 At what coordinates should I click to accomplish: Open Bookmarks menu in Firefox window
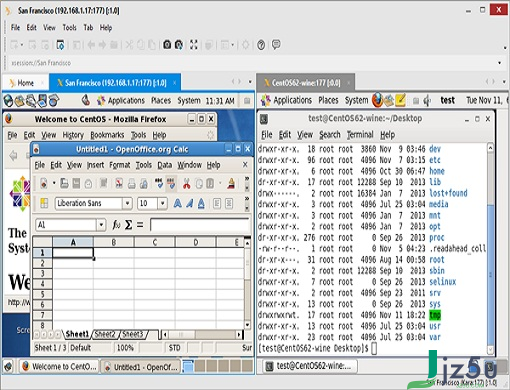107,135
